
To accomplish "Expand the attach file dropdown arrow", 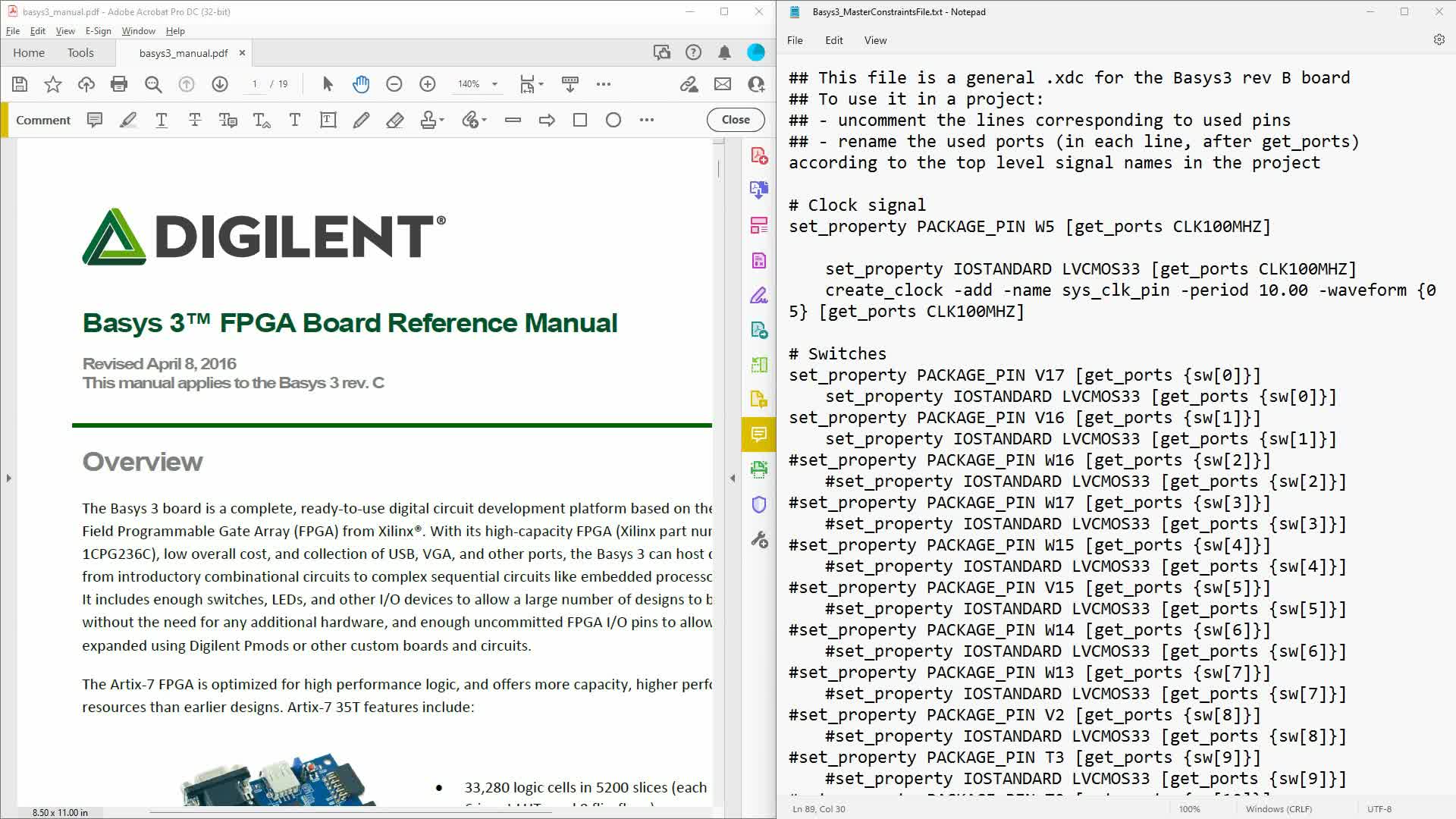I will (484, 120).
